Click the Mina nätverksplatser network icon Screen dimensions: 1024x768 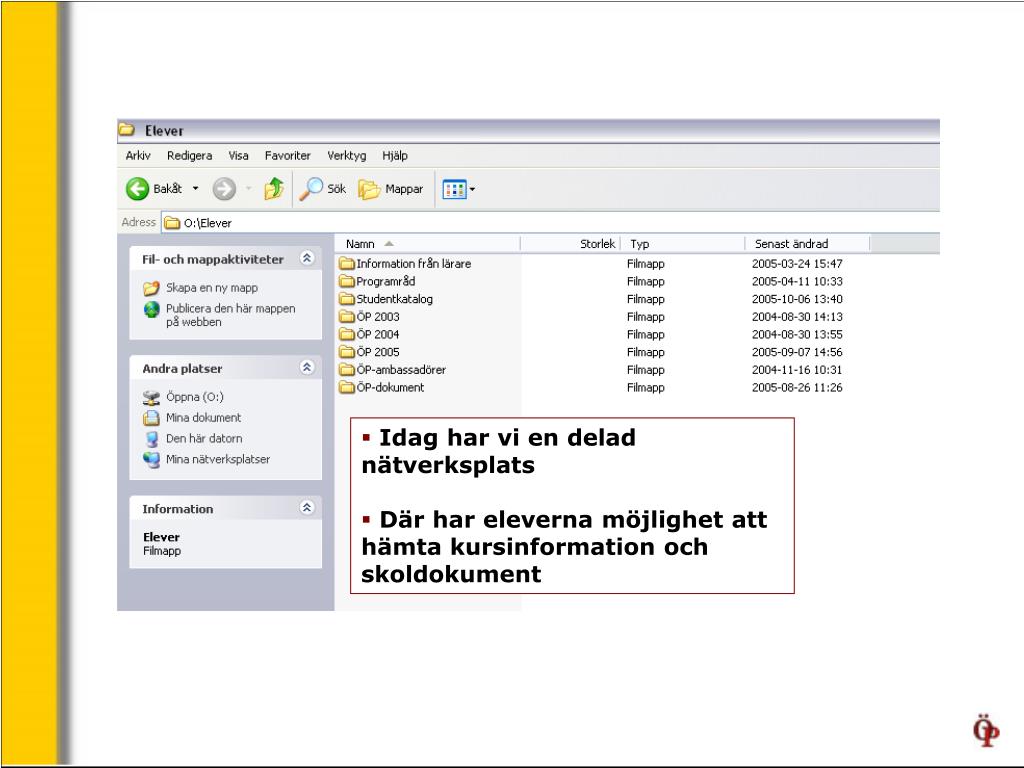pos(152,460)
